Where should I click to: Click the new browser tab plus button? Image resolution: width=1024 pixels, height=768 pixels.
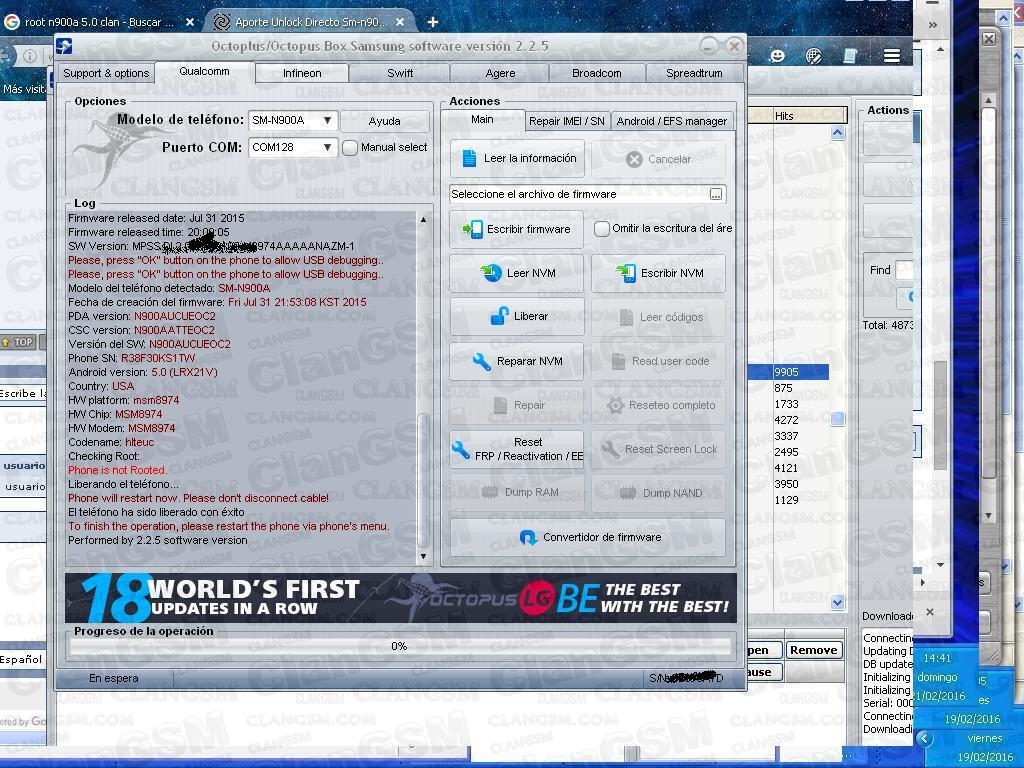[432, 22]
